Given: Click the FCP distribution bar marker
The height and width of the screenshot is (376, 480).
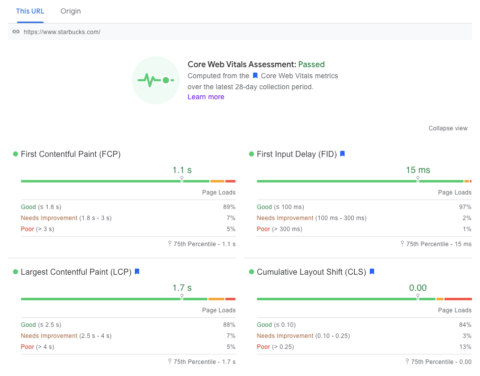Looking at the screenshot, I should 182,179.
